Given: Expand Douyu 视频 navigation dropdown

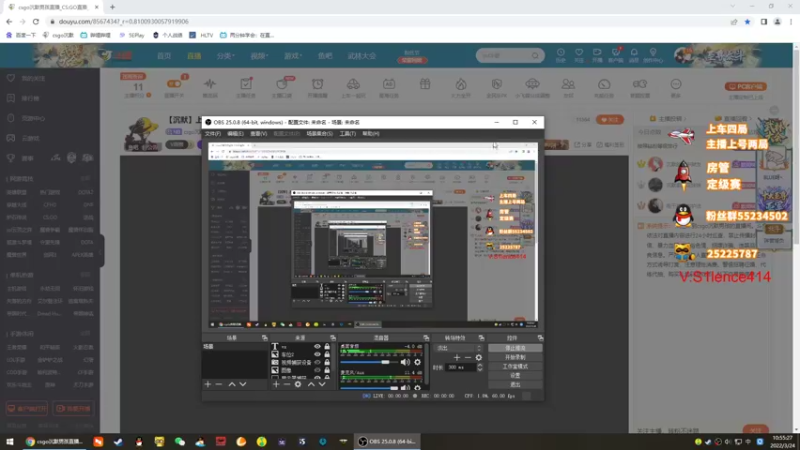Looking at the screenshot, I should (259, 56).
